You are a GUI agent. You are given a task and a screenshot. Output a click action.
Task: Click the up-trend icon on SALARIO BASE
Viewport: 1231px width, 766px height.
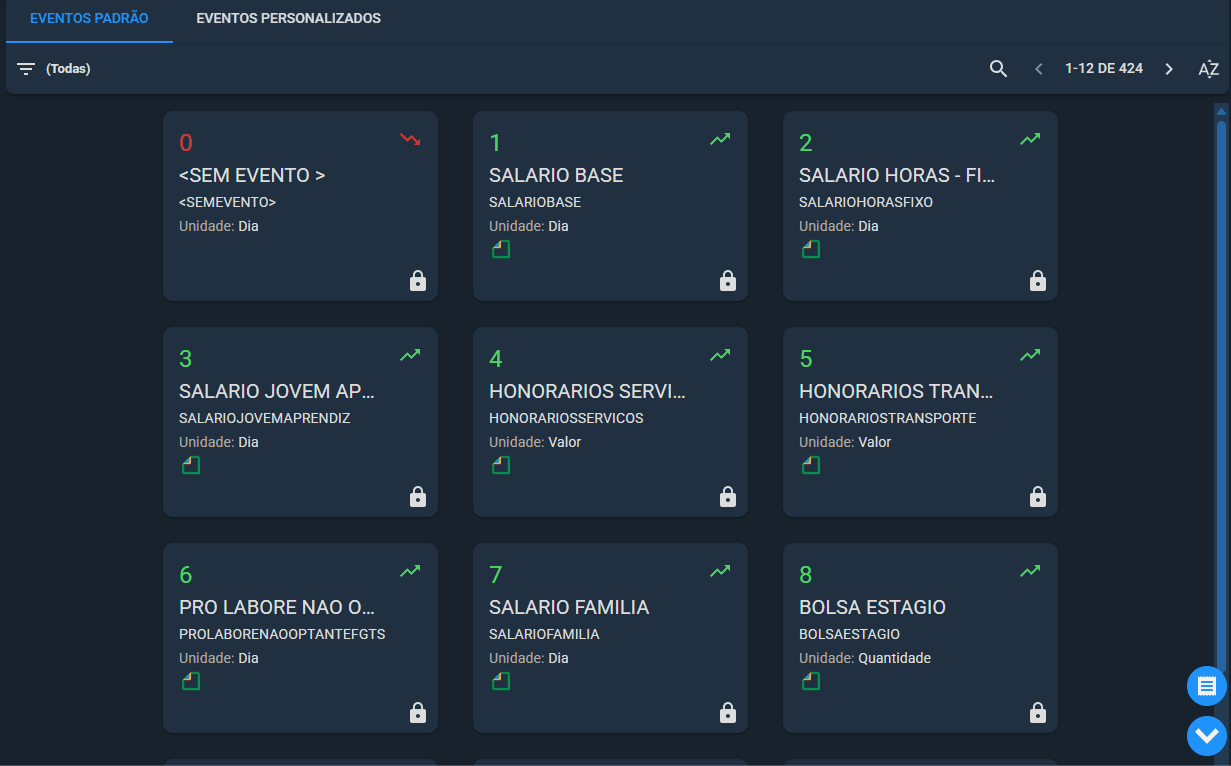tap(720, 139)
